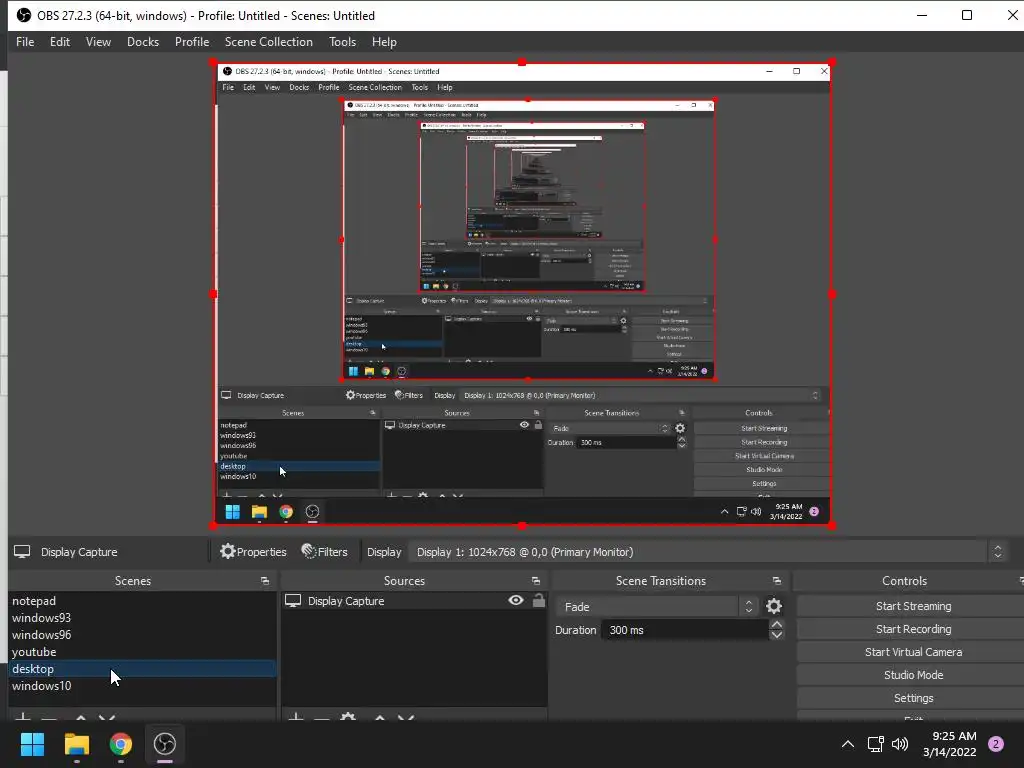Click the right-middle red handle of preview source
Image resolution: width=1024 pixels, height=768 pixels.
[831, 294]
